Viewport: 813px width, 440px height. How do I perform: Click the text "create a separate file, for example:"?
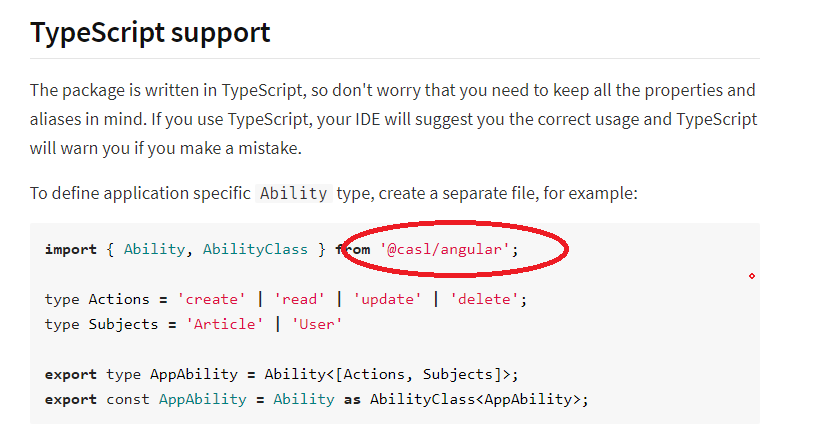508,193
